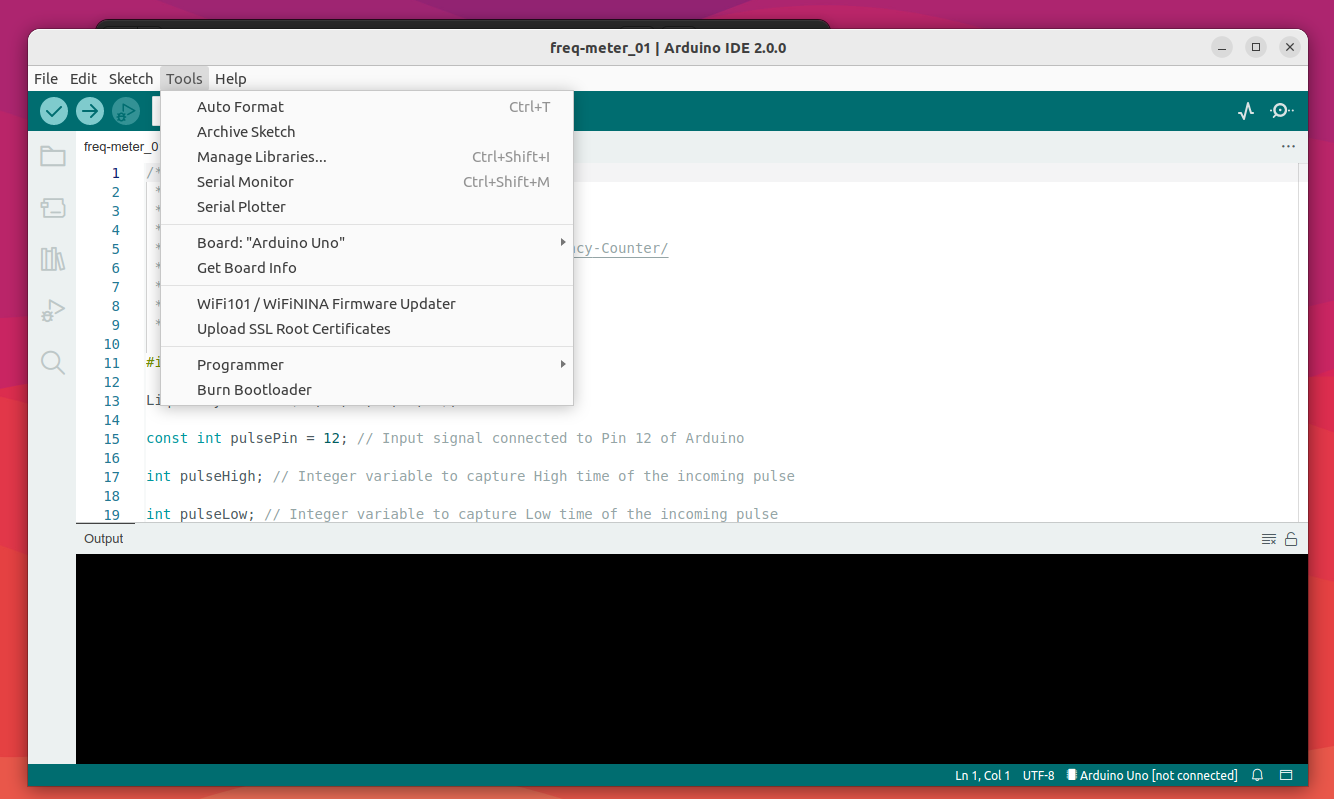Click inside the black Output console area
Viewport: 1334px width, 799px height.
(x=692, y=659)
